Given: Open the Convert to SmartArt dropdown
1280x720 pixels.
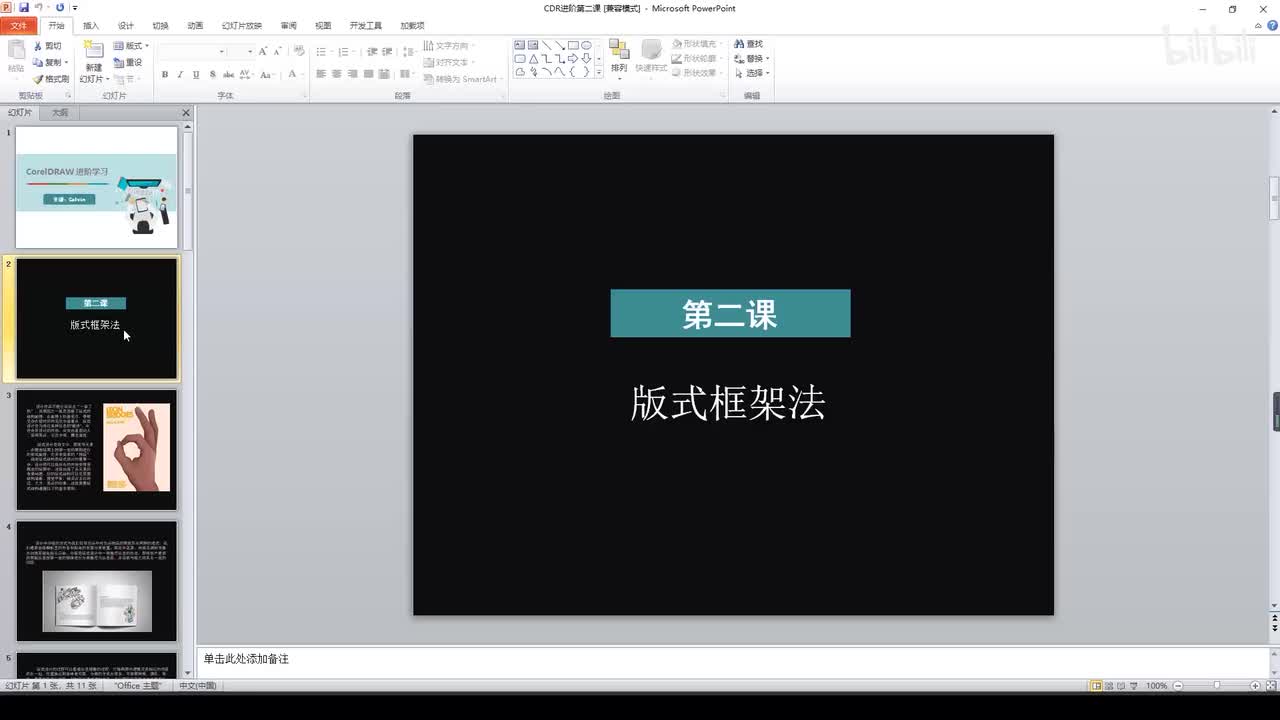Looking at the screenshot, I should 465,79.
